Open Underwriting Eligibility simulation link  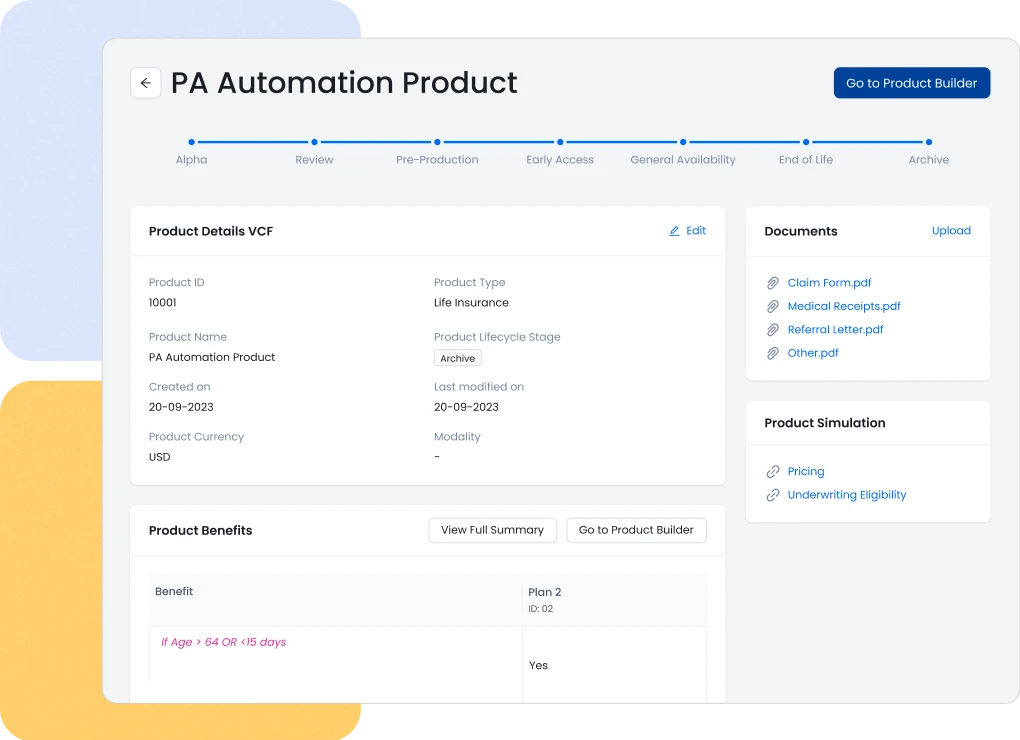tap(846, 495)
